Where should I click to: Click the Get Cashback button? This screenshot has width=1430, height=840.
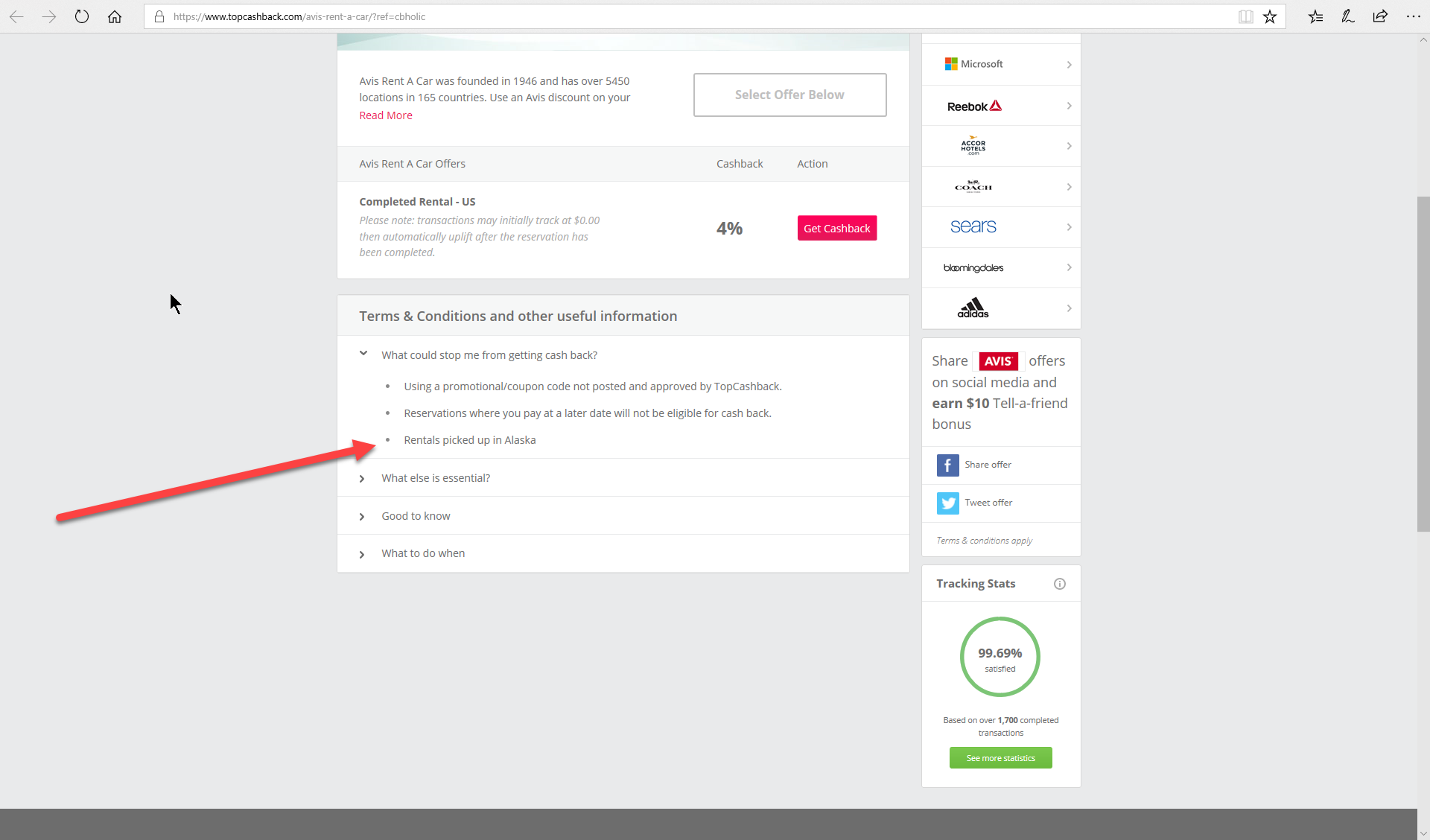(x=836, y=229)
